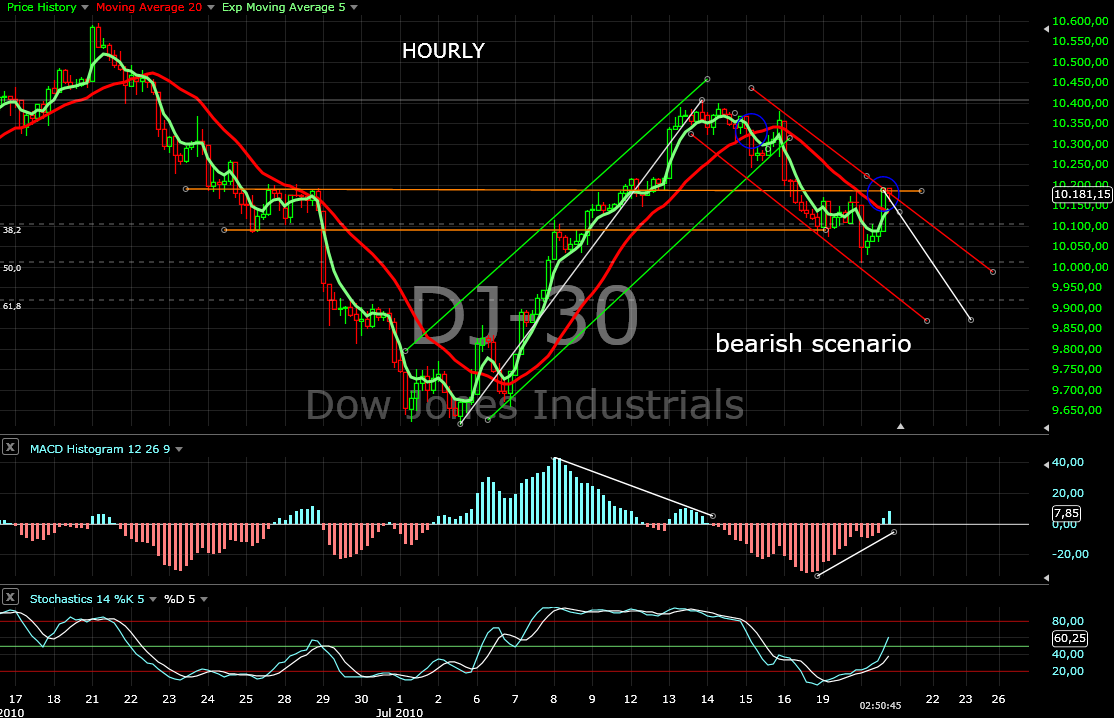
Task: Click the 50,0 Fibonacci level label
Action: (x=12, y=268)
